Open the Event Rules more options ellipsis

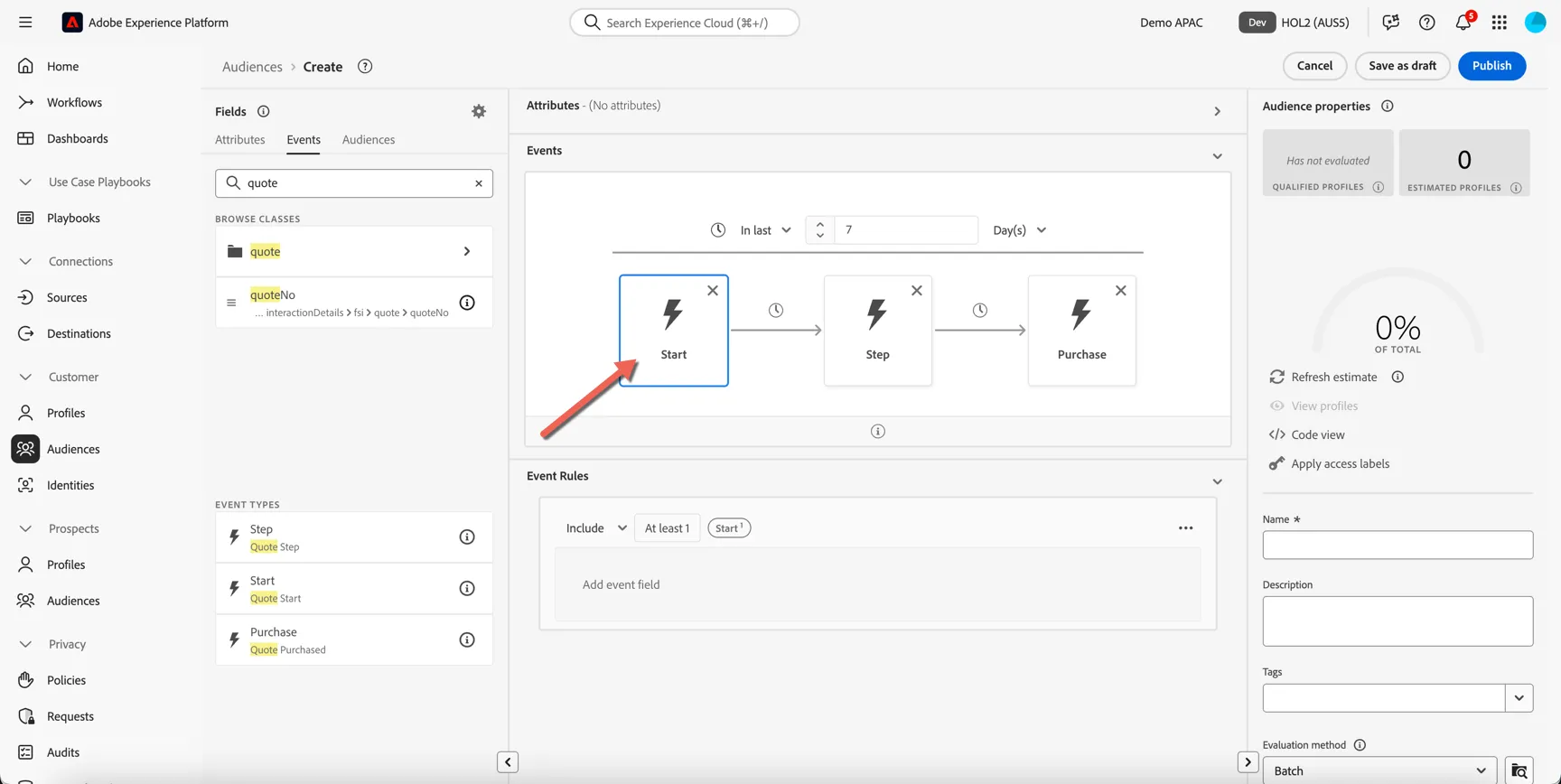pyautogui.click(x=1186, y=528)
